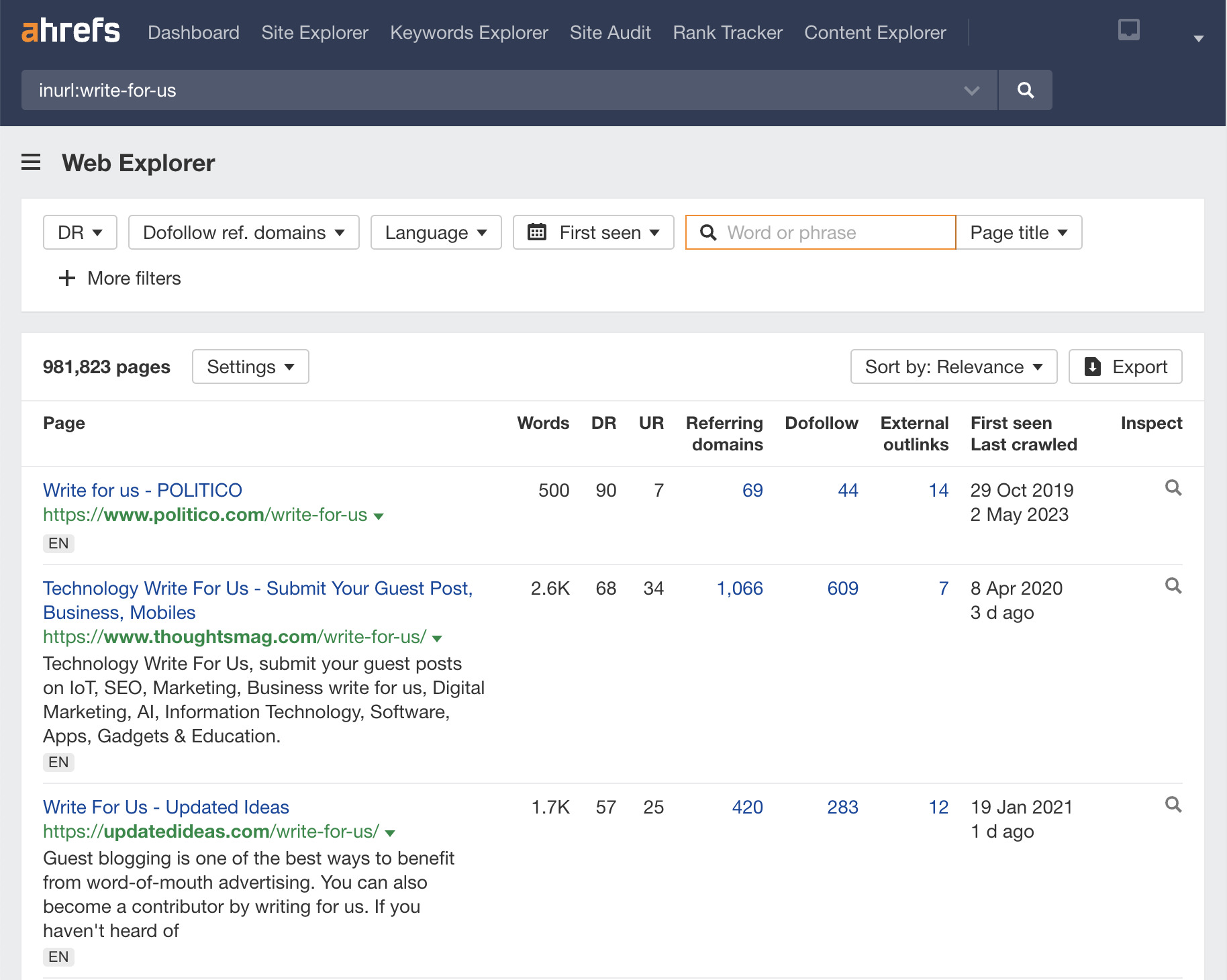1227x980 pixels.
Task: Inspect the Updated Ideas result row
Action: [x=1173, y=805]
